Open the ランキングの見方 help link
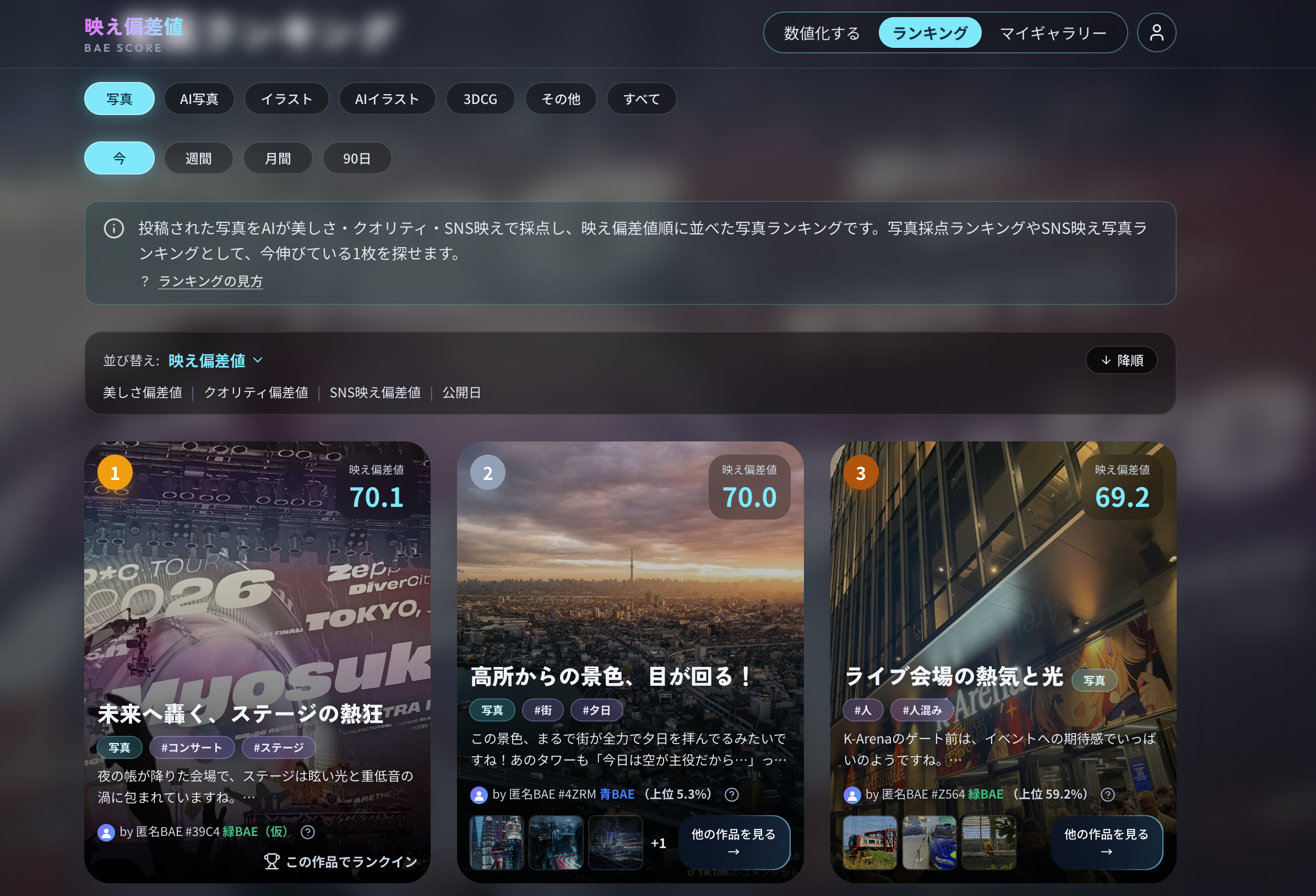The width and height of the screenshot is (1316, 896). (x=211, y=281)
